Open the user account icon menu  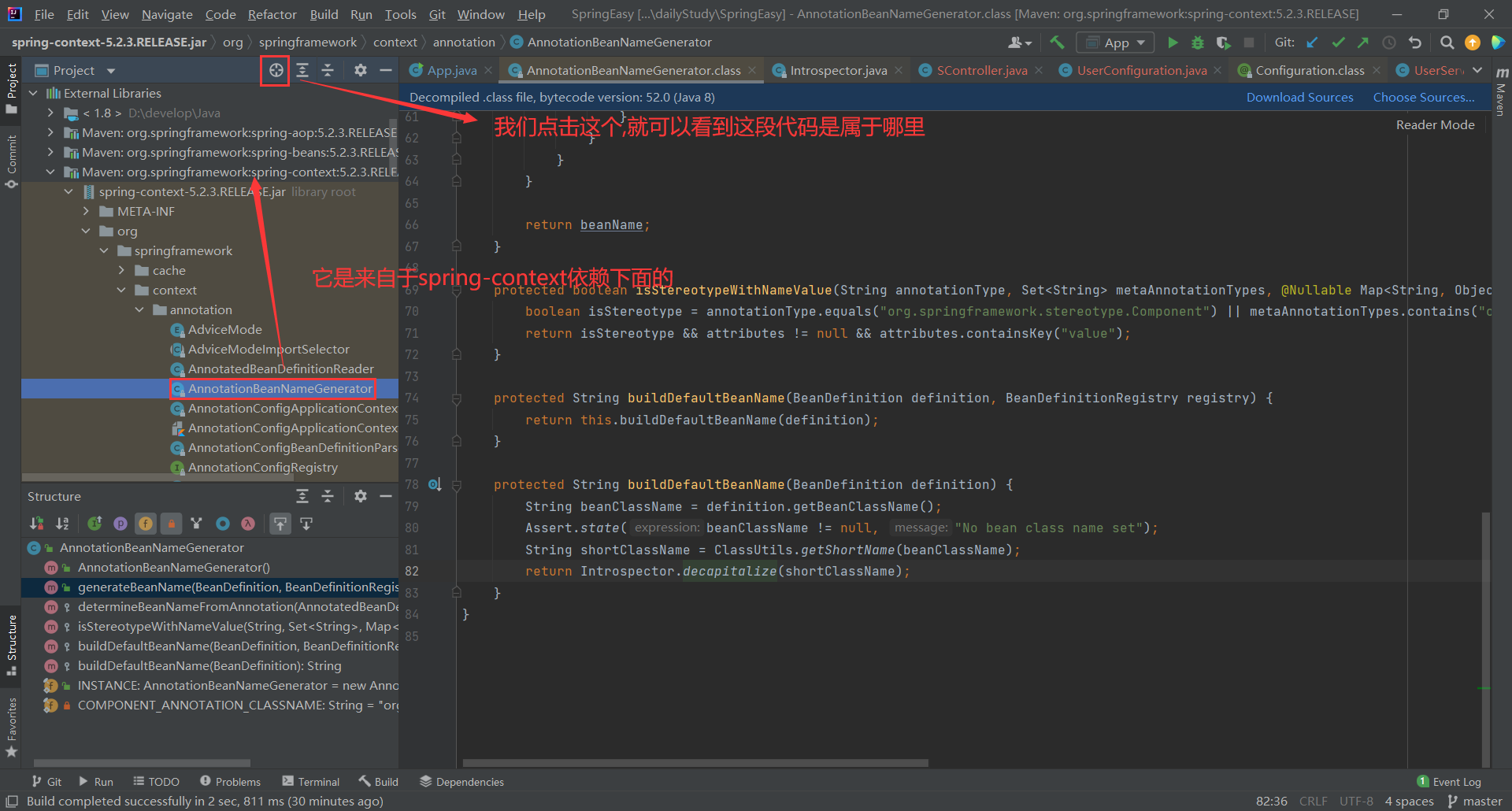[x=1020, y=43]
